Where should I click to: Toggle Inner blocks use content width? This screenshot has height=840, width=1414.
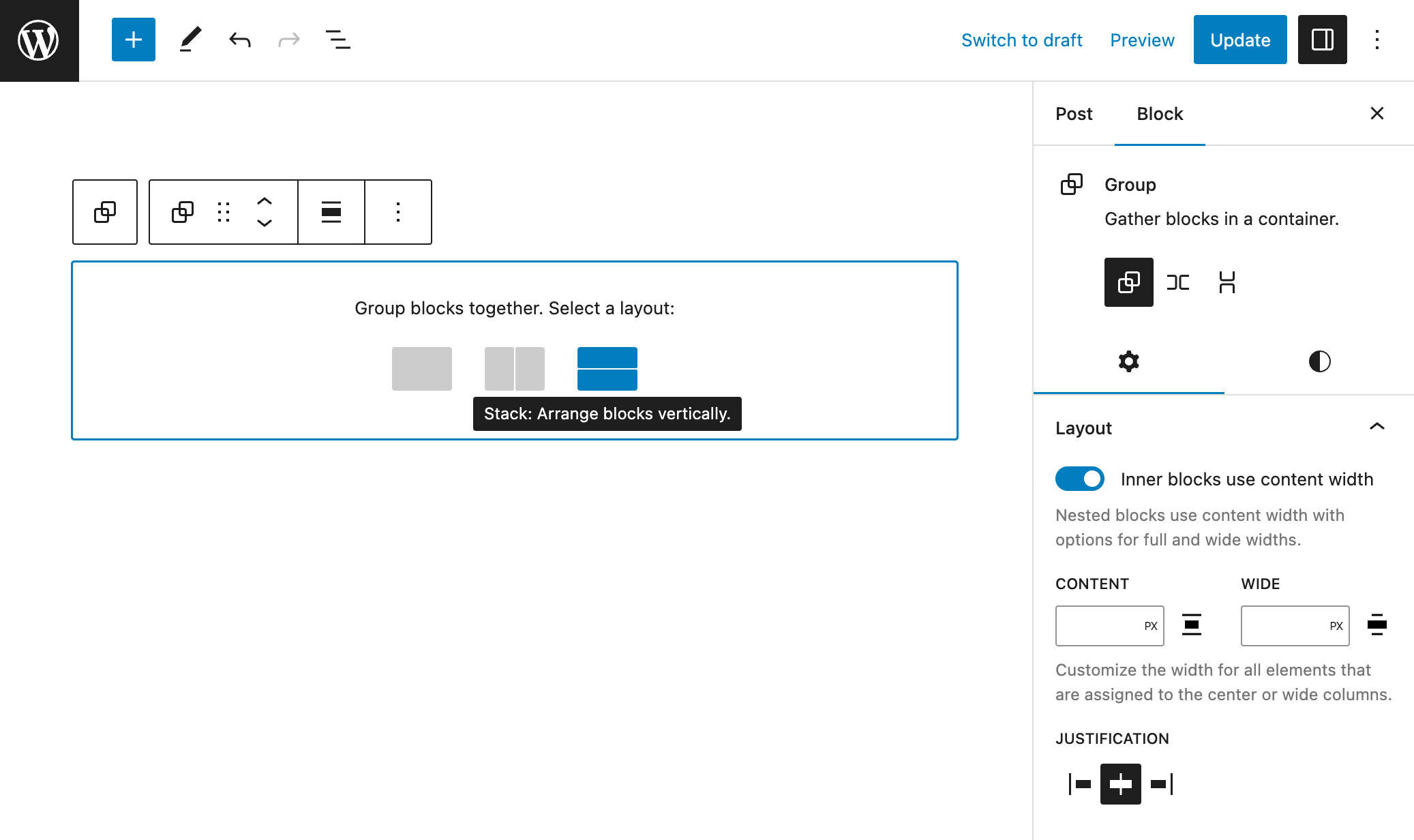[x=1080, y=479]
